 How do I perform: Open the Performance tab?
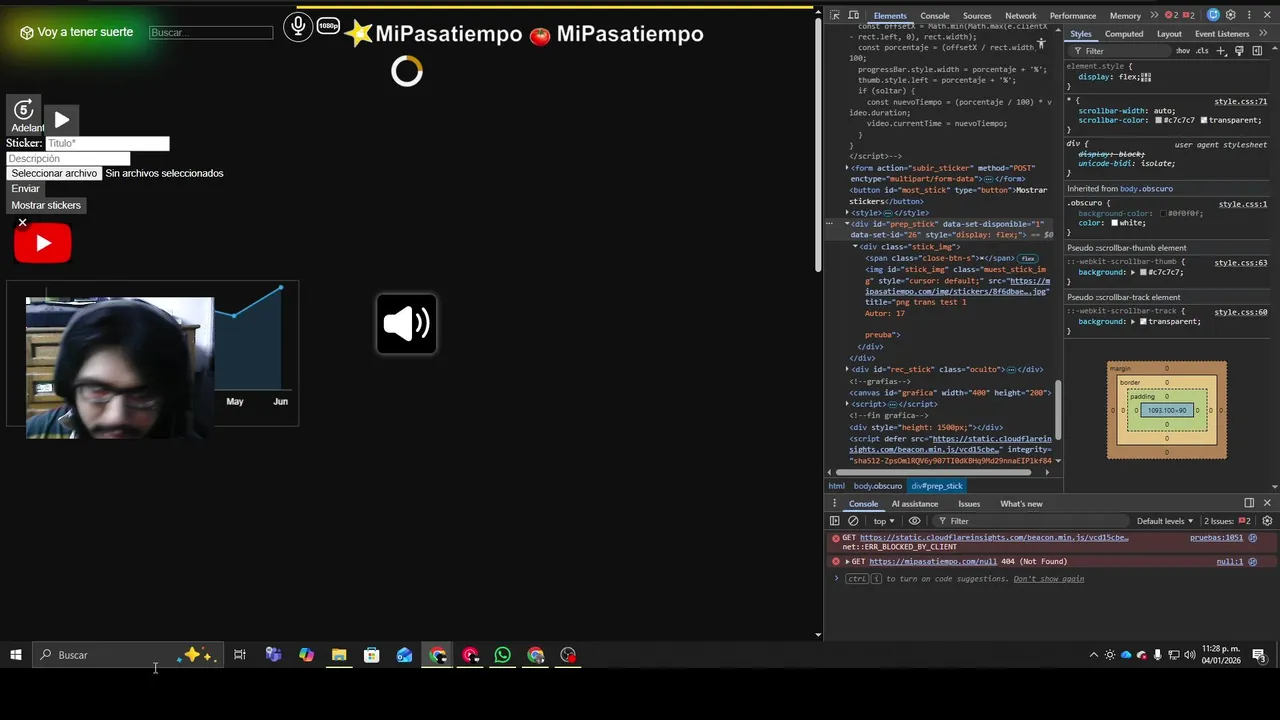point(1073,15)
